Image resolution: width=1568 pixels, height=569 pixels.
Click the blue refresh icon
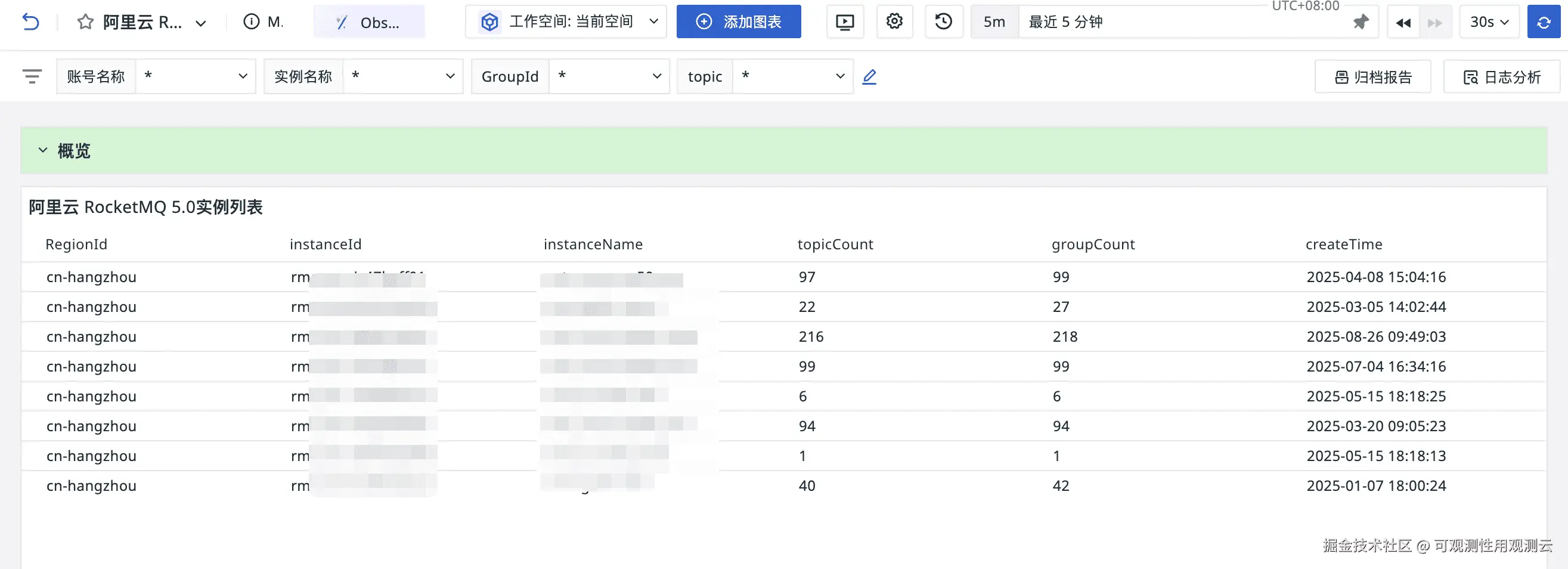coord(1543,23)
